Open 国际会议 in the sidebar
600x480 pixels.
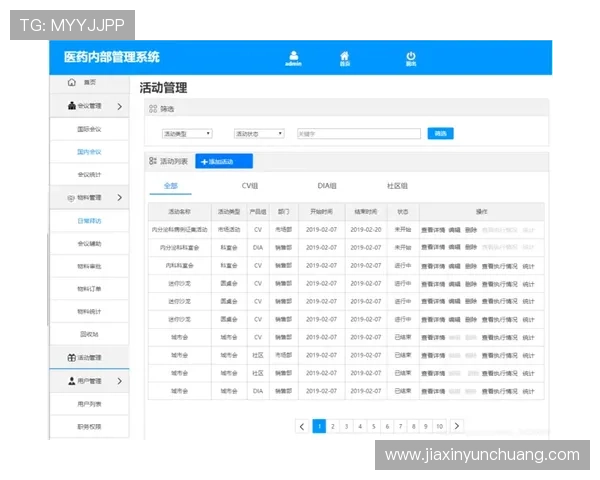click(x=89, y=129)
